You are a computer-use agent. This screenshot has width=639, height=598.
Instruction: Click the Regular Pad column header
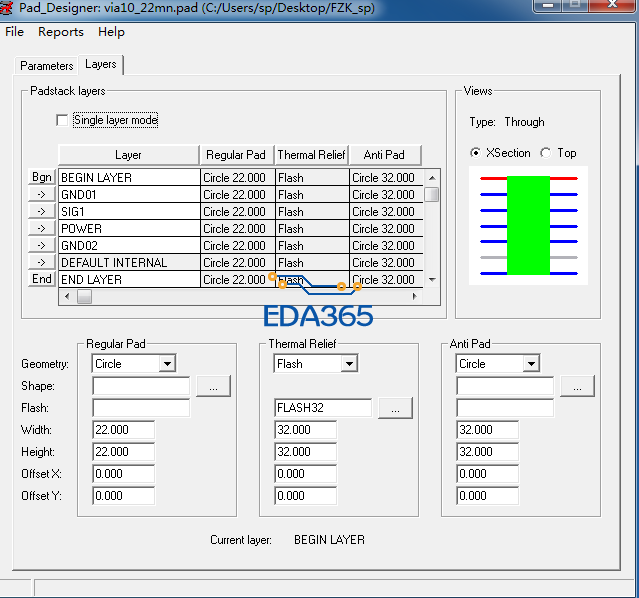point(237,155)
